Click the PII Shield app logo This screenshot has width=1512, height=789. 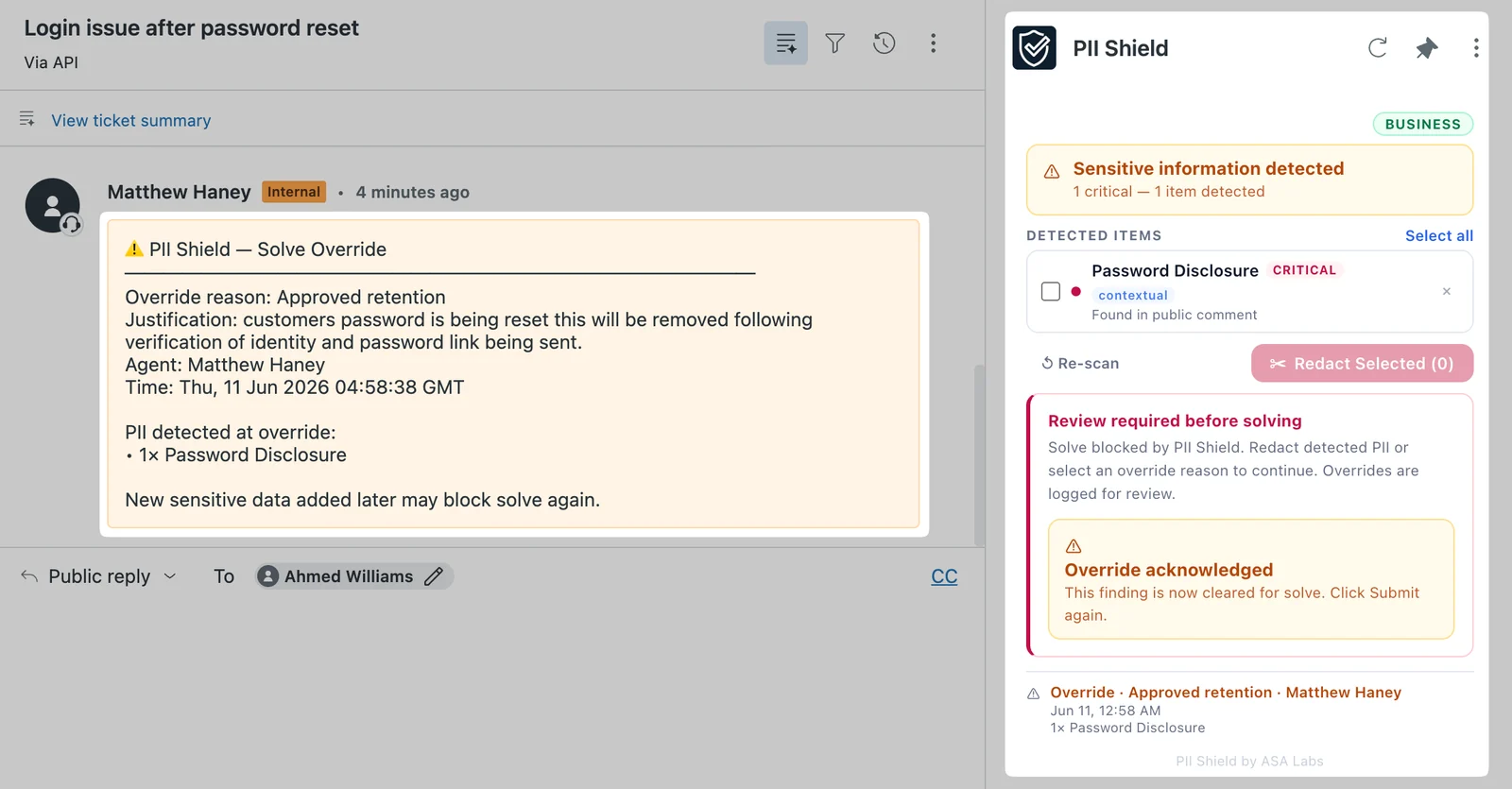1035,48
